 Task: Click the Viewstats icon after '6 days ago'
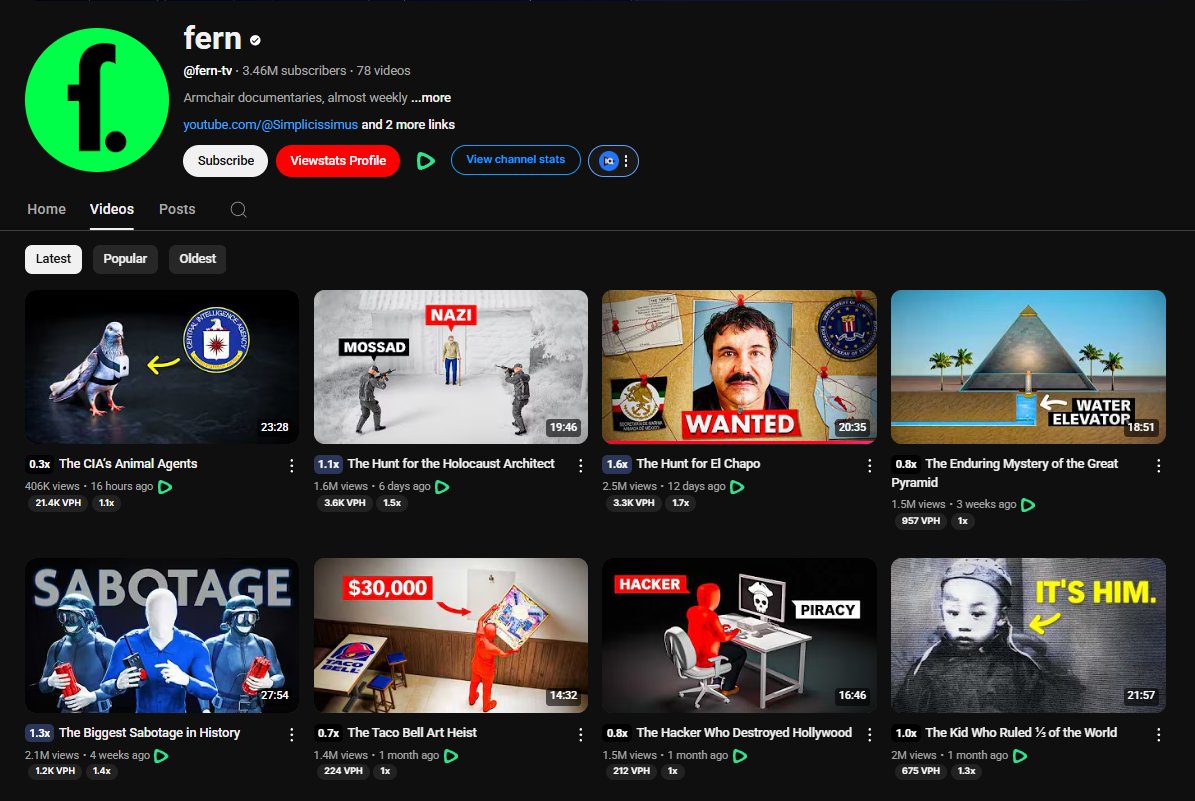tap(442, 486)
